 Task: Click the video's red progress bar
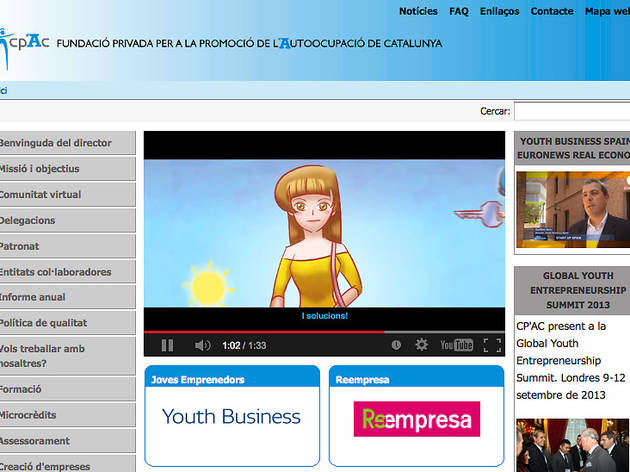264,332
